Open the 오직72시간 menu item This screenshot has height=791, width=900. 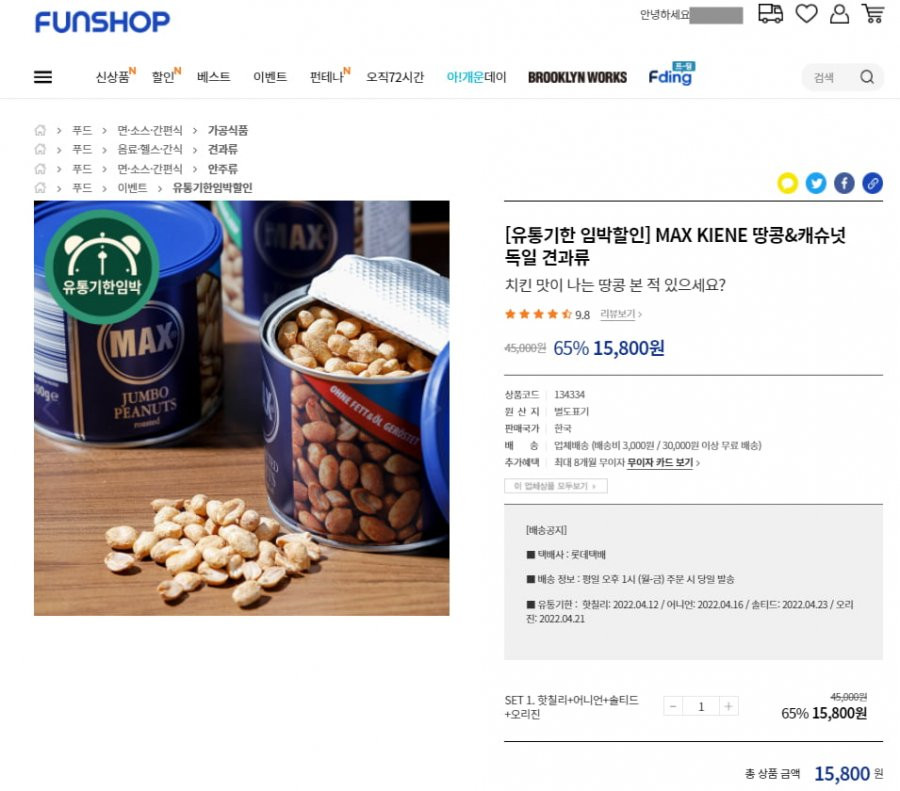[x=395, y=77]
